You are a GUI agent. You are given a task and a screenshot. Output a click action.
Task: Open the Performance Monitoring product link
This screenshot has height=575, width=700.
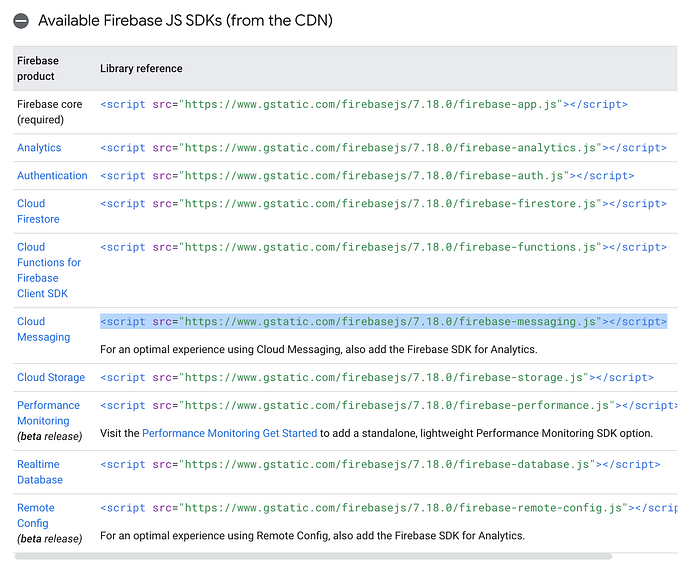pos(49,413)
